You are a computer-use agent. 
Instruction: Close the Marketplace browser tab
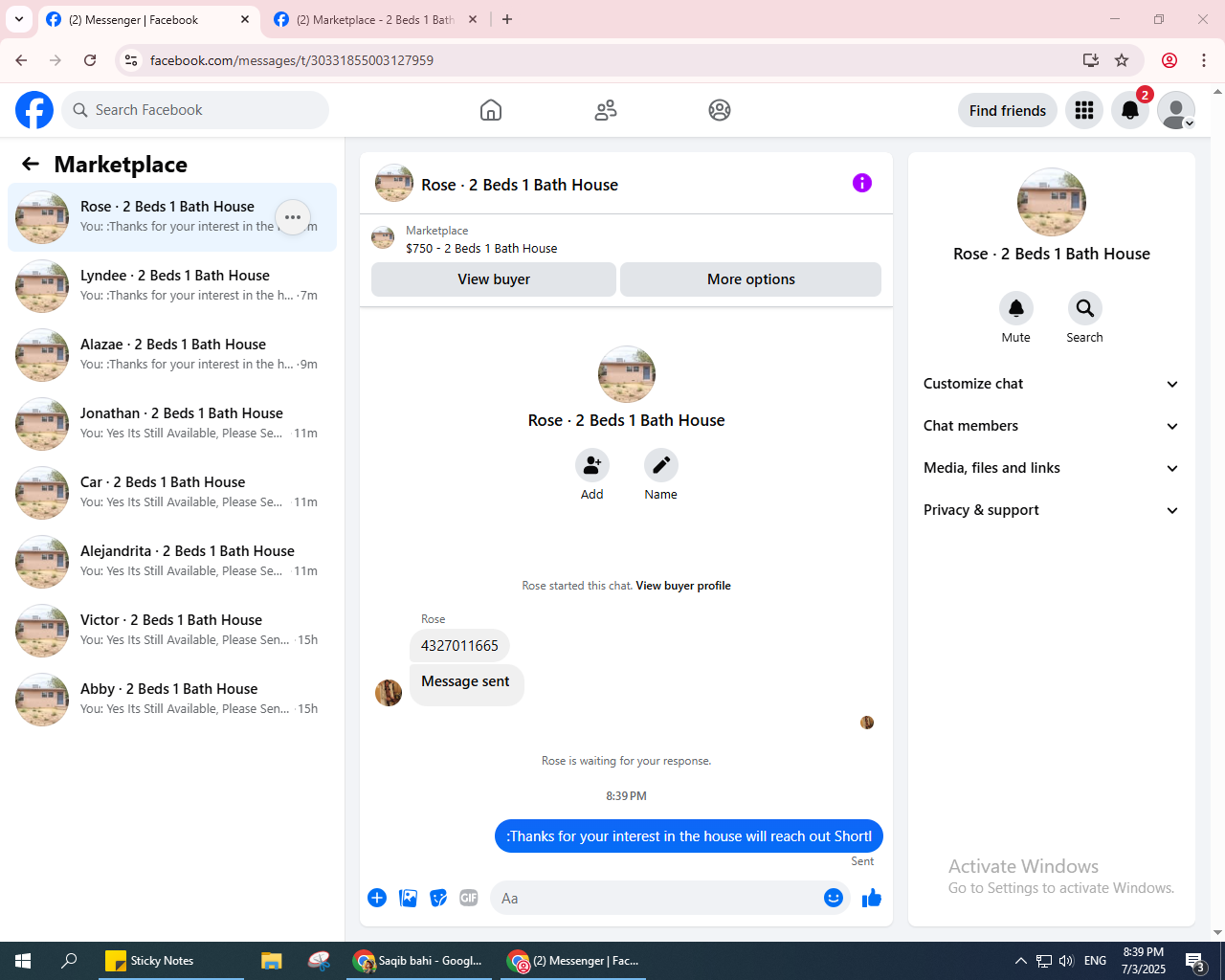click(x=472, y=19)
